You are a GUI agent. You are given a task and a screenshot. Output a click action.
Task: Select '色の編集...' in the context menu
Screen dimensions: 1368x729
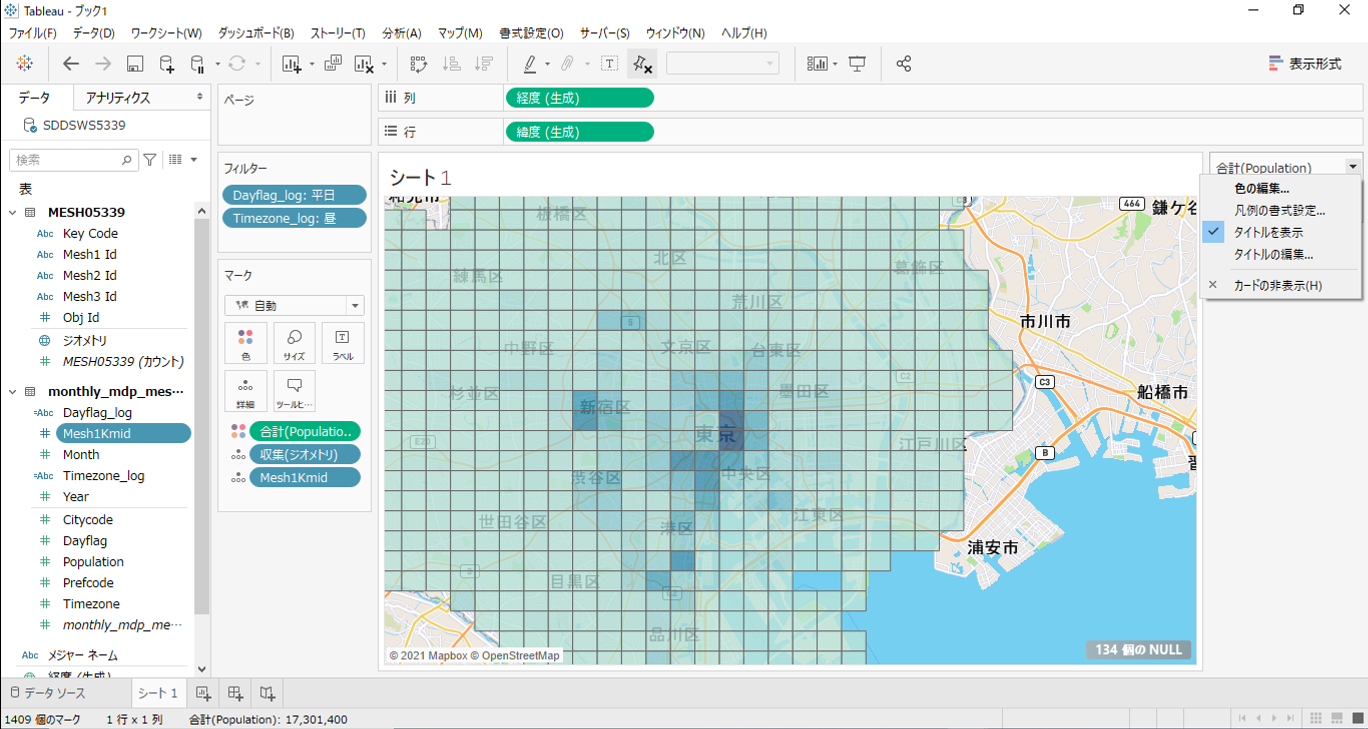click(x=1261, y=188)
